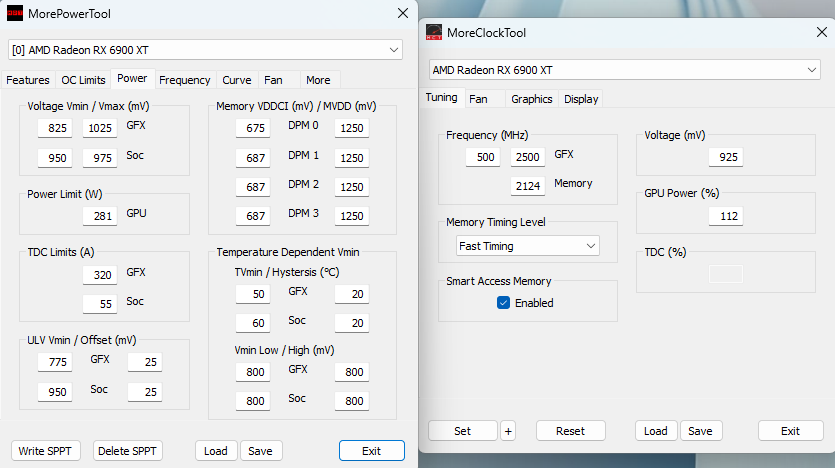Click the MorePowerTool app icon in title bar

[x=14, y=13]
